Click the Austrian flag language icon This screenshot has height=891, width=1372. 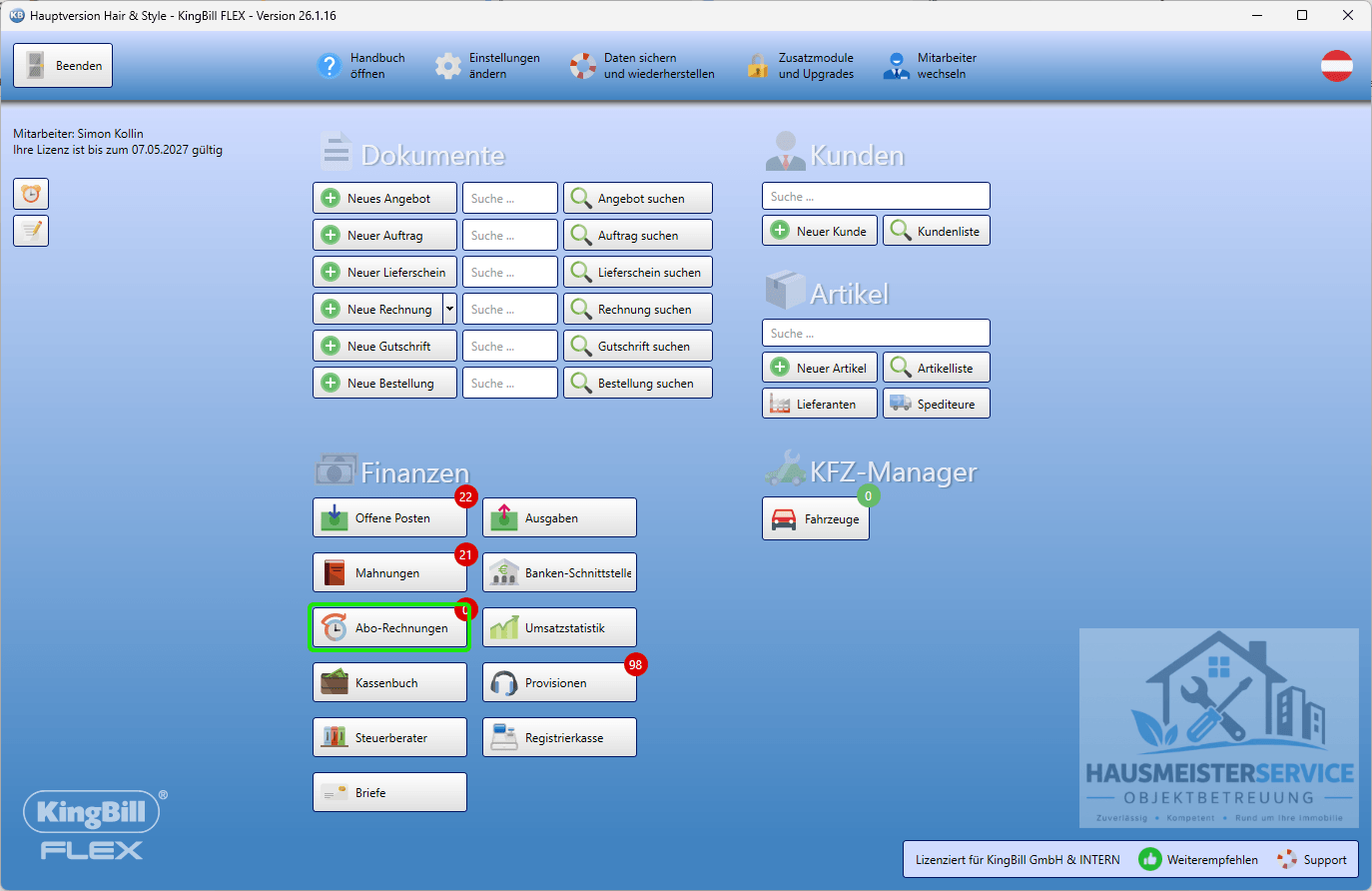1337,66
